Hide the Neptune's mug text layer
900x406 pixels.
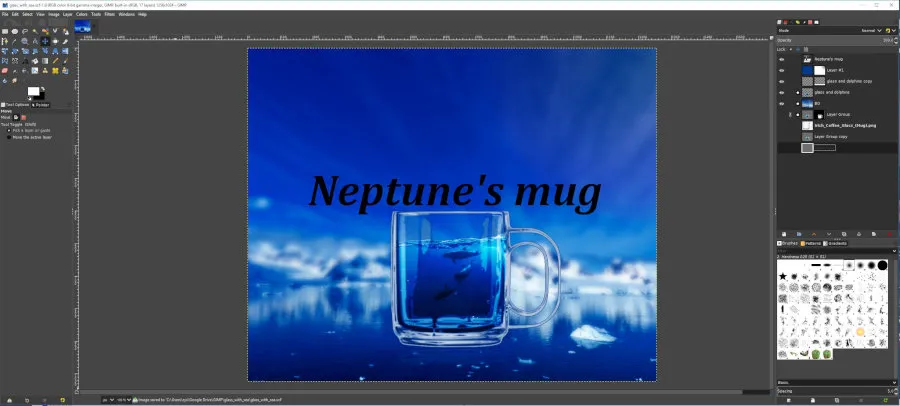[x=781, y=59]
